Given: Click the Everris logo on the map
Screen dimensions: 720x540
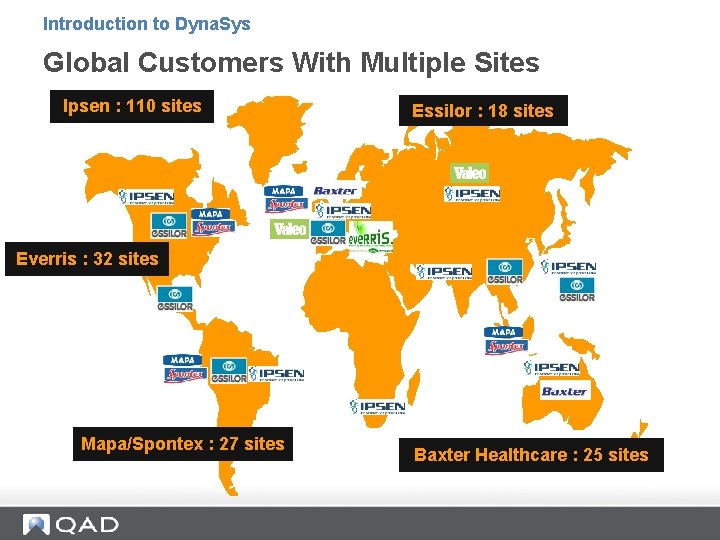Looking at the screenshot, I should click(x=371, y=237).
